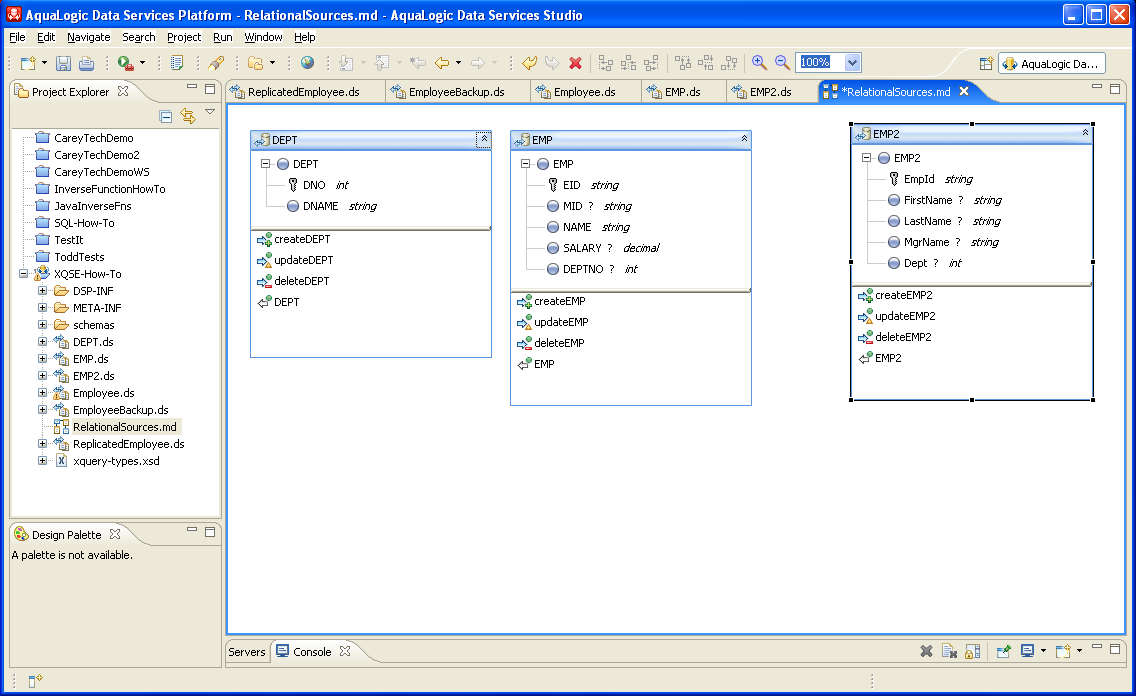The image size is (1136, 696).
Task: Click Link with Editor in Project Explorer
Action: pos(188,116)
